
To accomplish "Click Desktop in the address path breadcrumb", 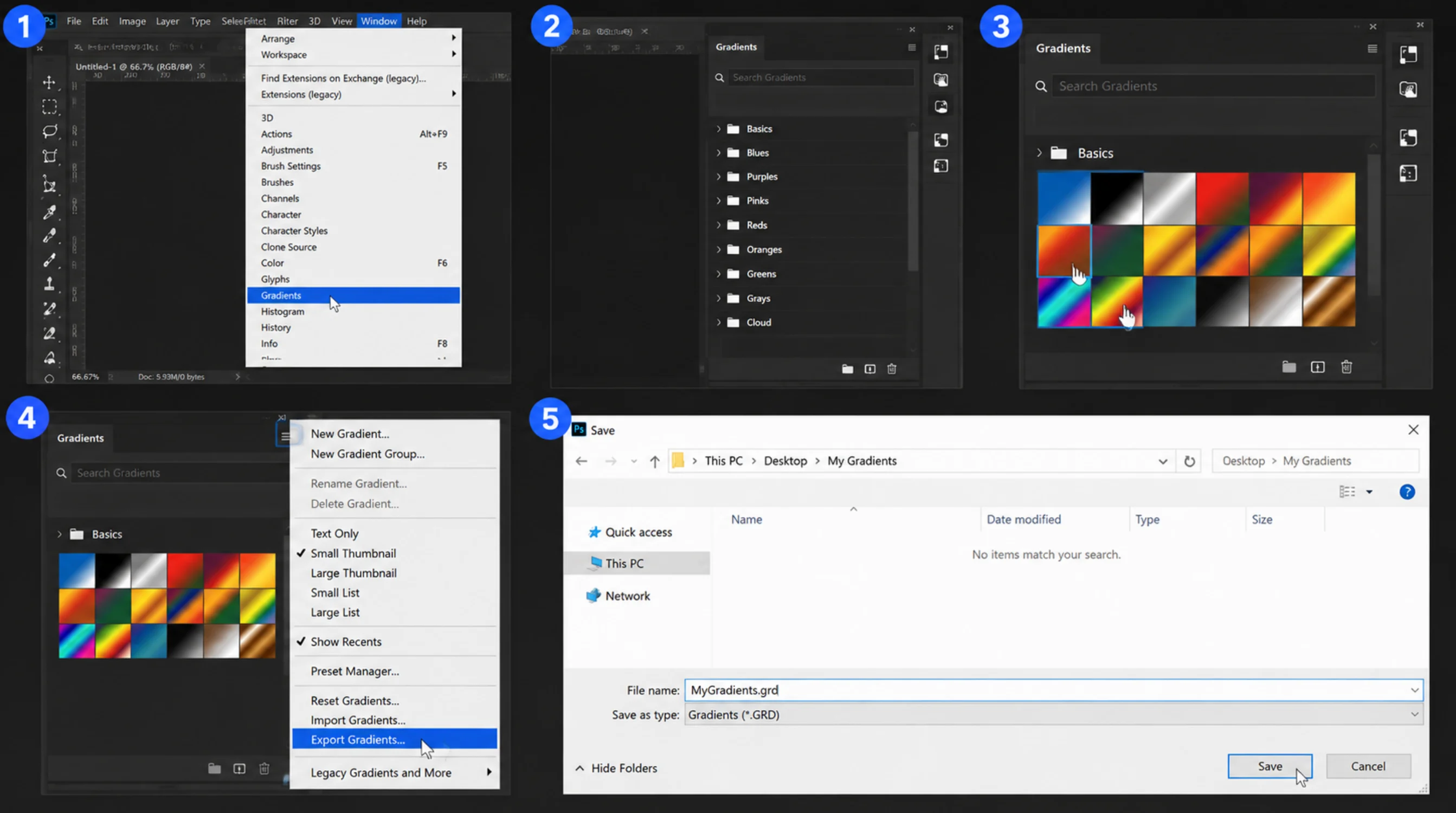I will tap(785, 461).
